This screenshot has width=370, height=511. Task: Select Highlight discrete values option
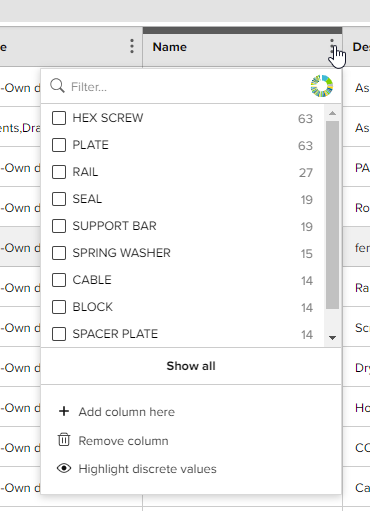pyautogui.click(x=147, y=469)
